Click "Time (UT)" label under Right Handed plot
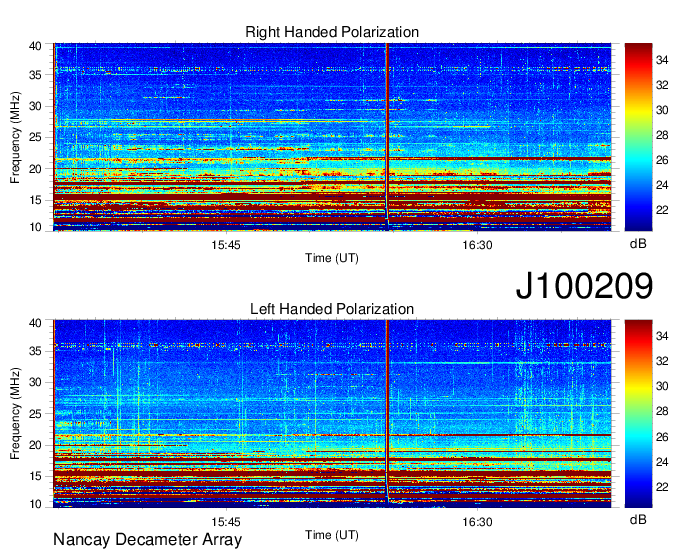The height and width of the screenshot is (552, 680). (x=332, y=258)
